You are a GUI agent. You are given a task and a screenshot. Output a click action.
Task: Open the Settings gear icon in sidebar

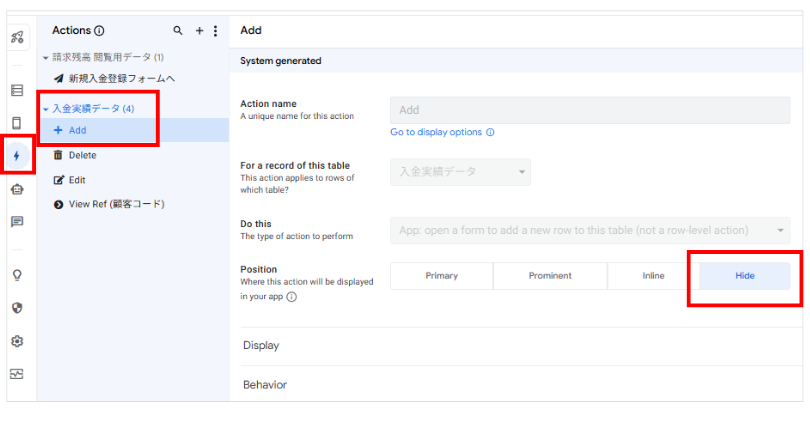(17, 341)
